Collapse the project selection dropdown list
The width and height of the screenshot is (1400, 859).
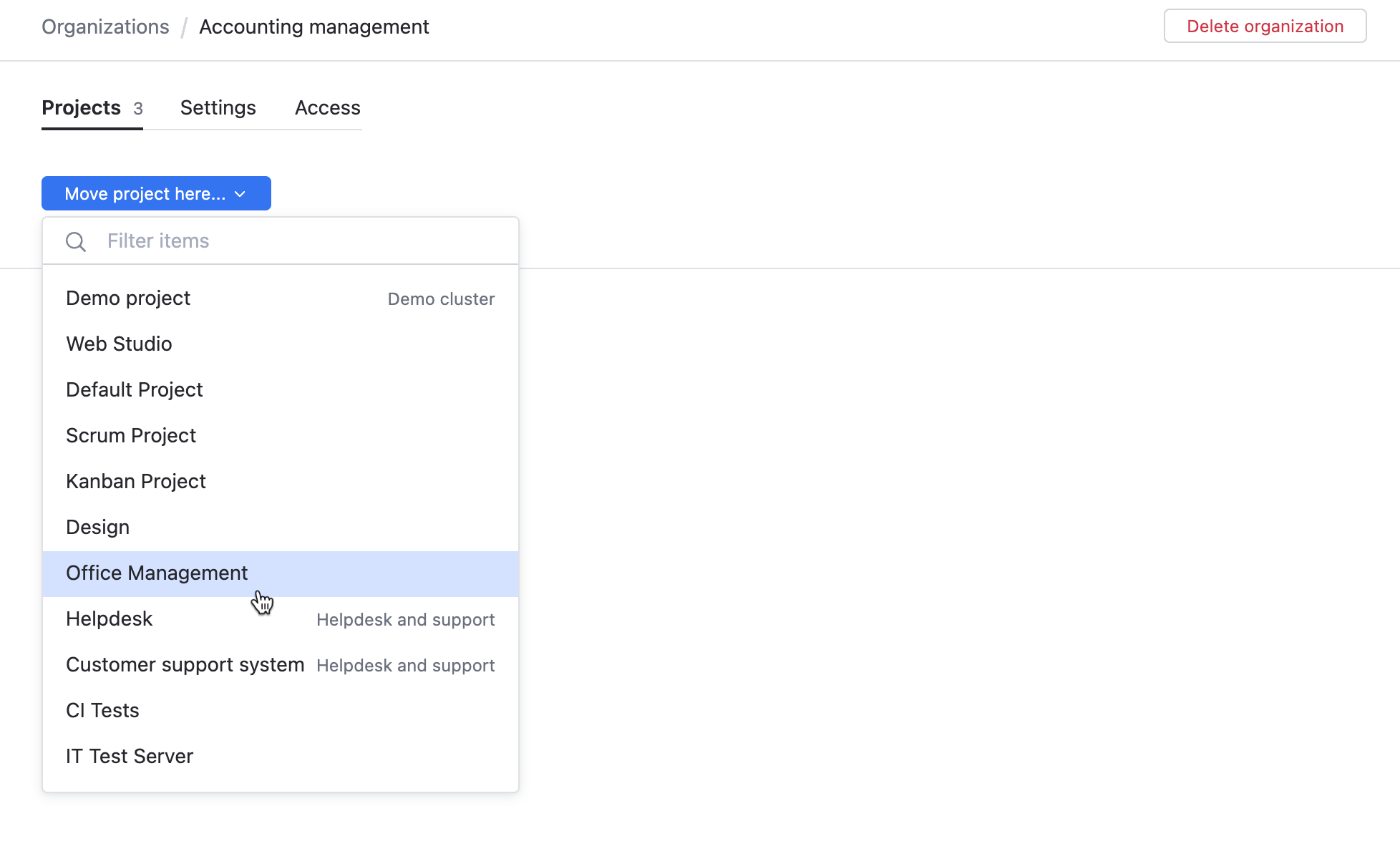click(x=156, y=193)
